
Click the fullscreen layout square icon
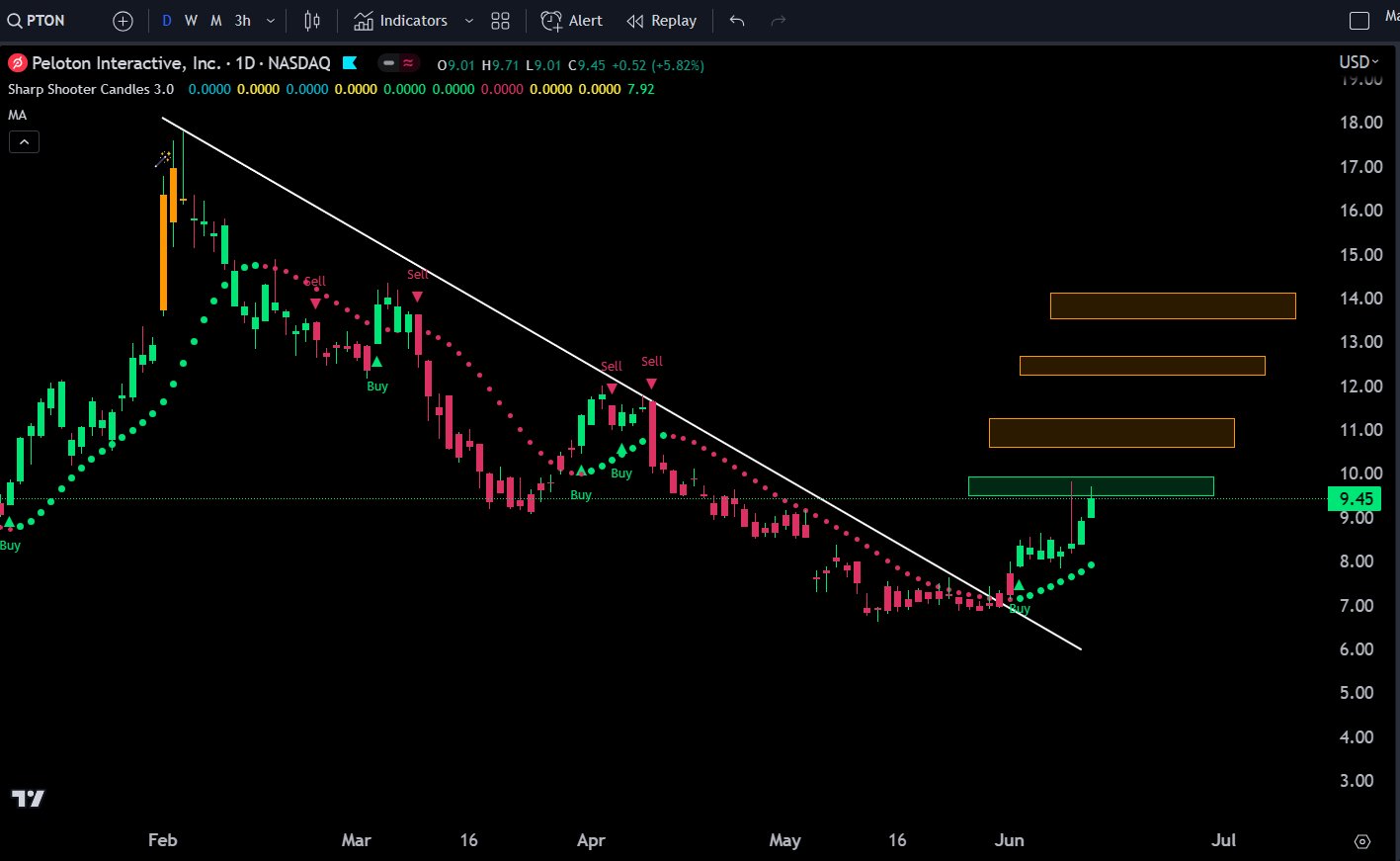1359,21
